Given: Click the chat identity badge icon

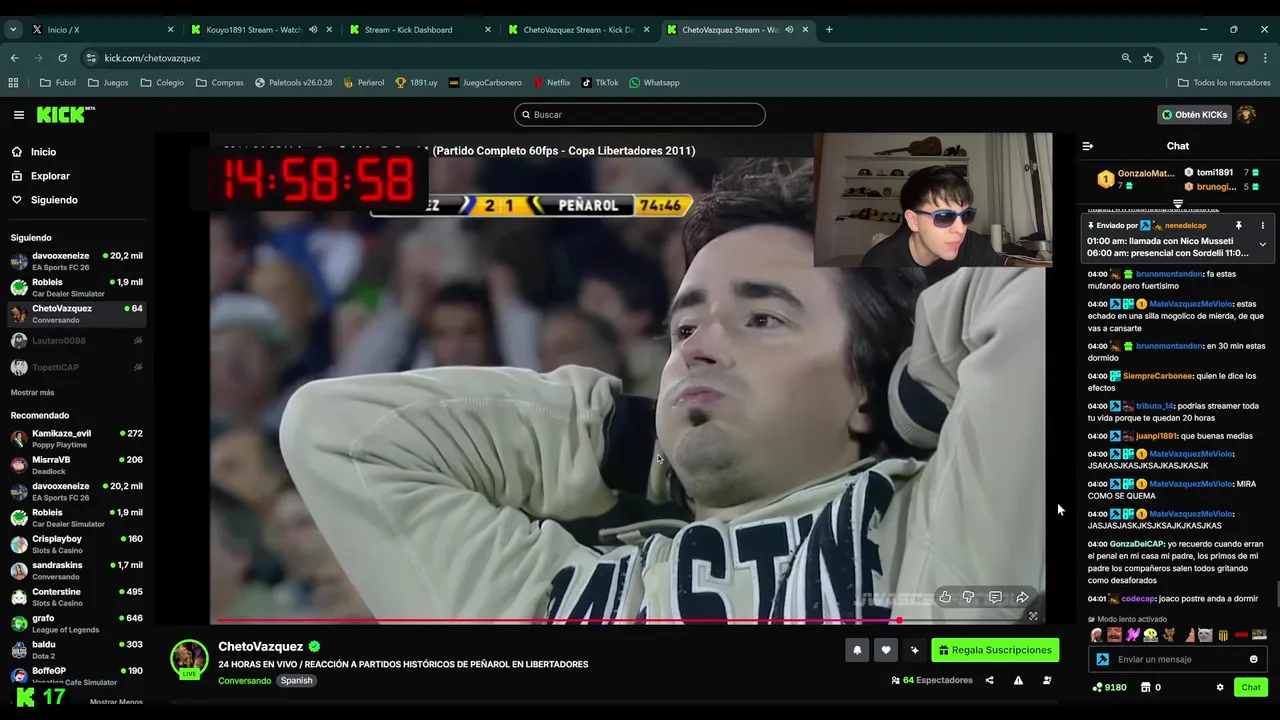Looking at the screenshot, I should click(x=1102, y=660).
